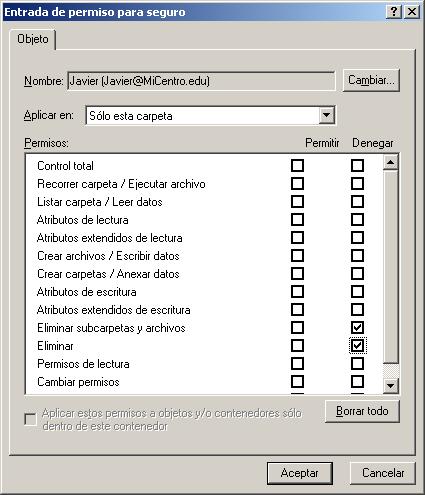The height and width of the screenshot is (495, 425).
Task: Click the help question mark icon
Action: (x=394, y=12)
